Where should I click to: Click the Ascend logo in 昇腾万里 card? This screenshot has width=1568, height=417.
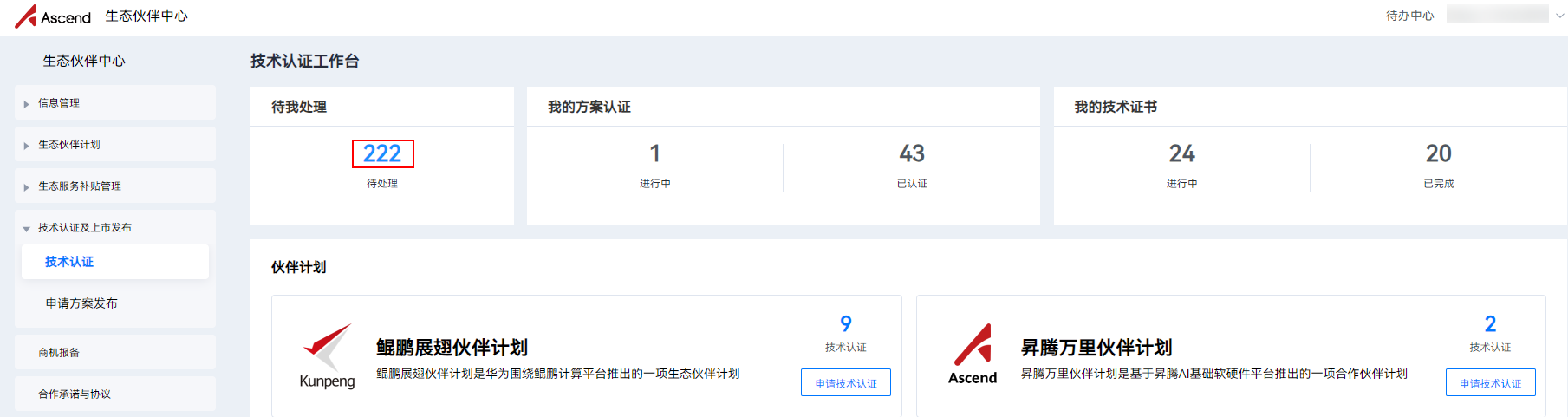coord(973,355)
